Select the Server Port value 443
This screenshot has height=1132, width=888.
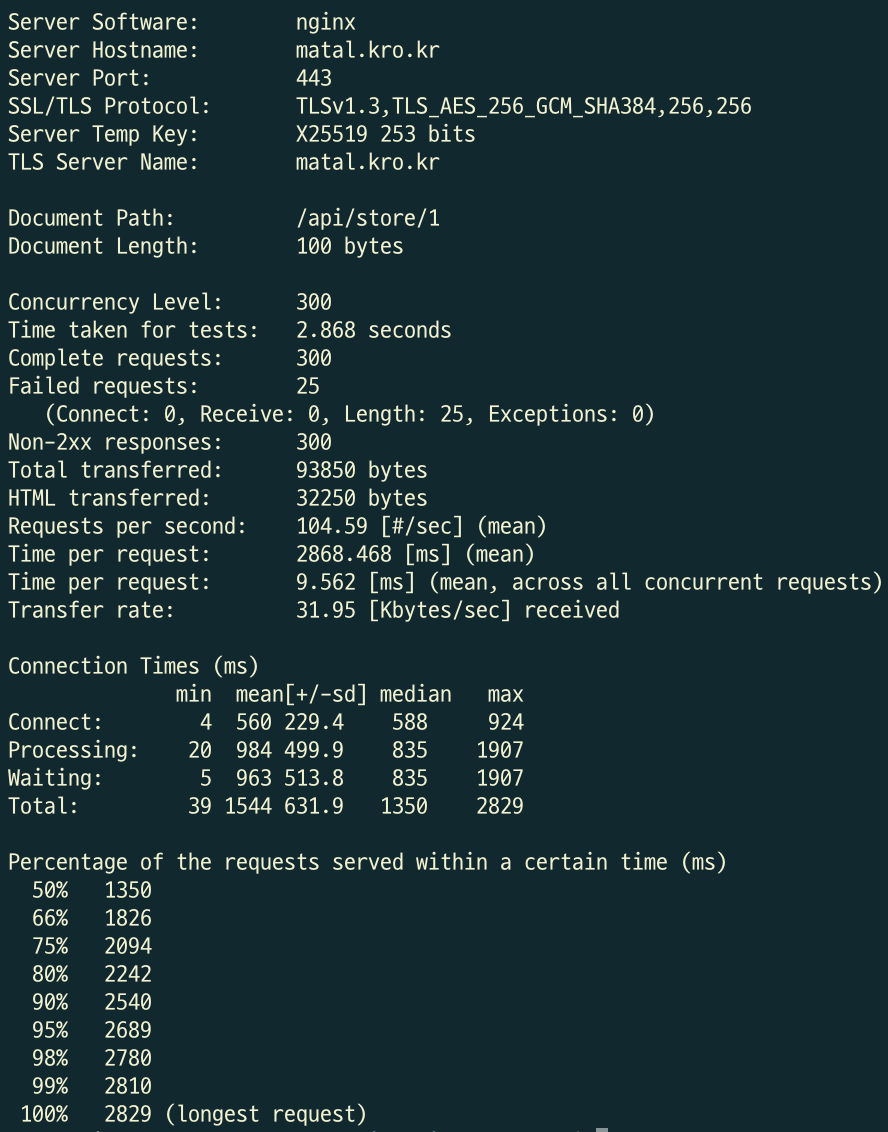tap(314, 78)
